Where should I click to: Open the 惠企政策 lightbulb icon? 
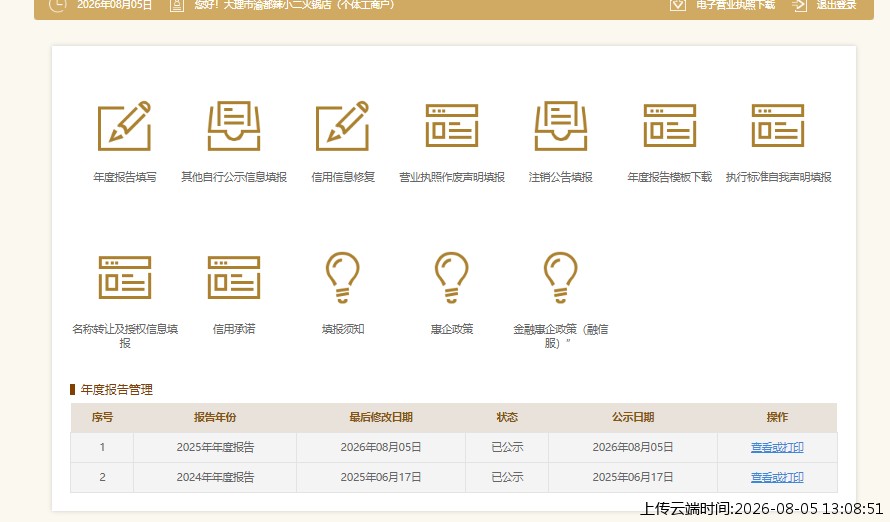[x=452, y=277]
